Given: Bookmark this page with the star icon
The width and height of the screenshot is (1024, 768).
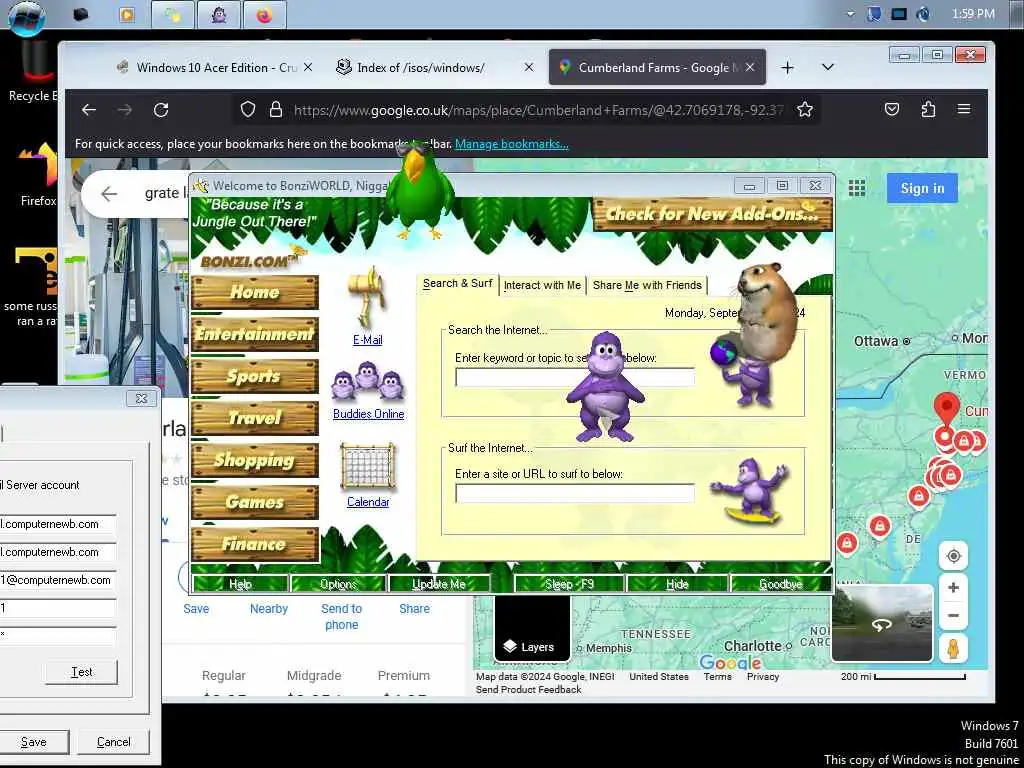Looking at the screenshot, I should click(x=805, y=110).
